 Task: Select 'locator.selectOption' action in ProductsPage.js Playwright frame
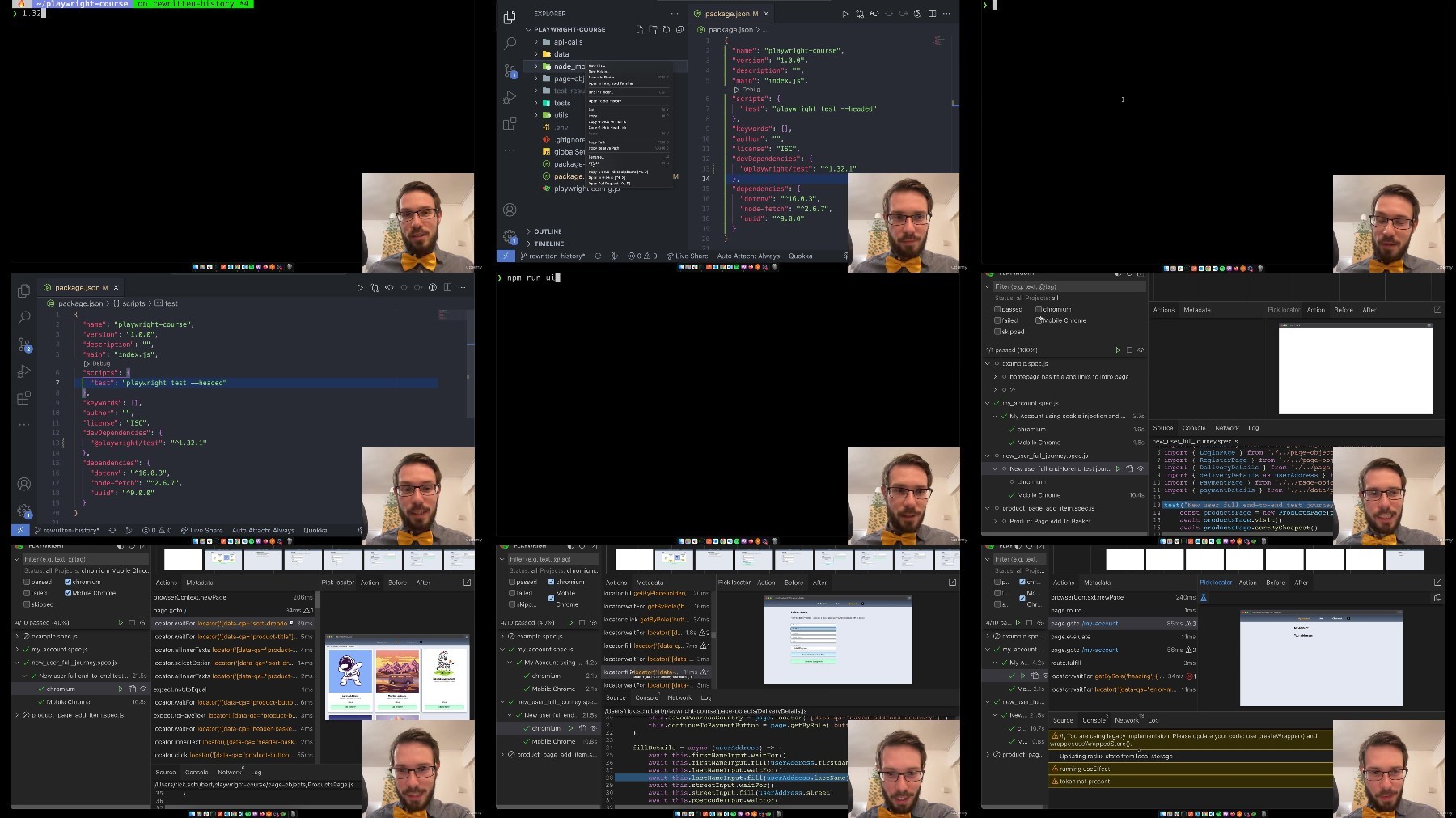[234, 663]
